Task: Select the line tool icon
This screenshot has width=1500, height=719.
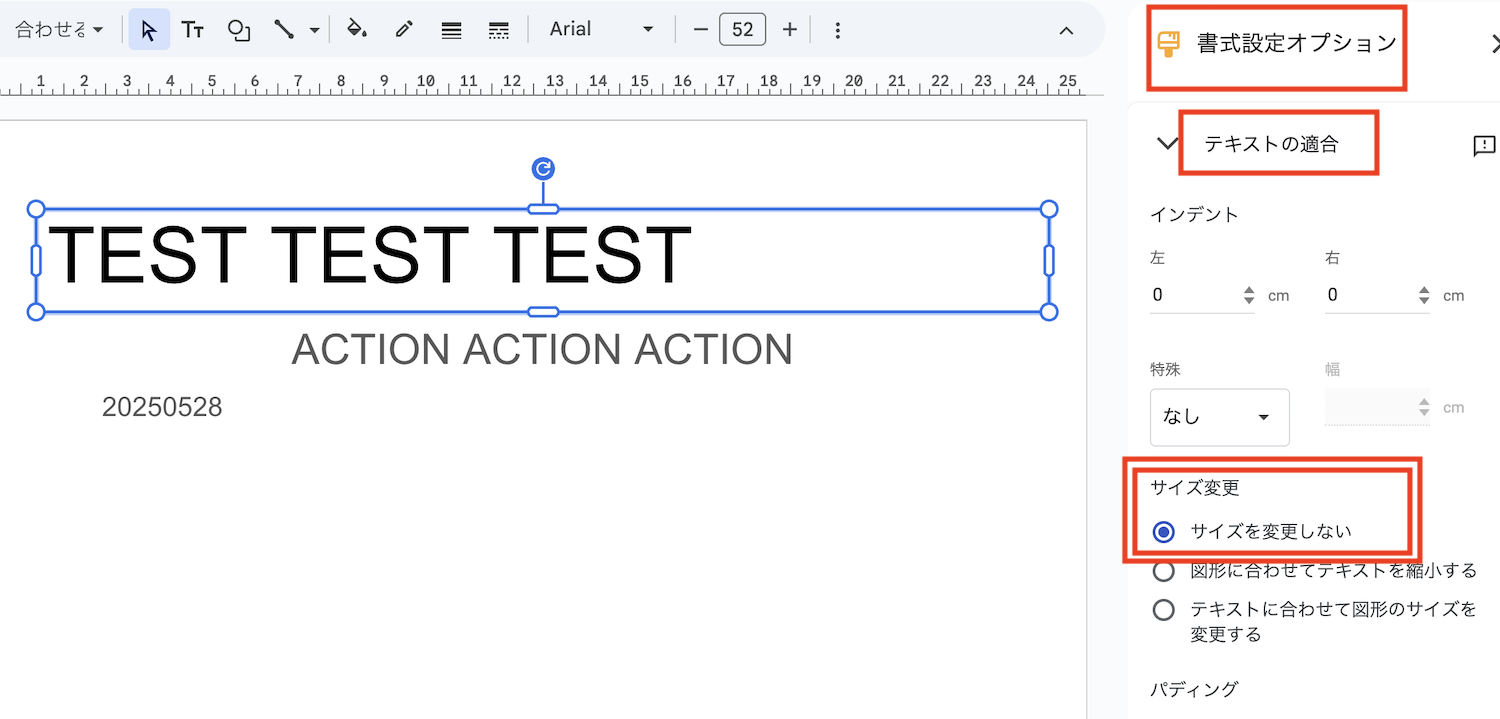Action: [285, 30]
